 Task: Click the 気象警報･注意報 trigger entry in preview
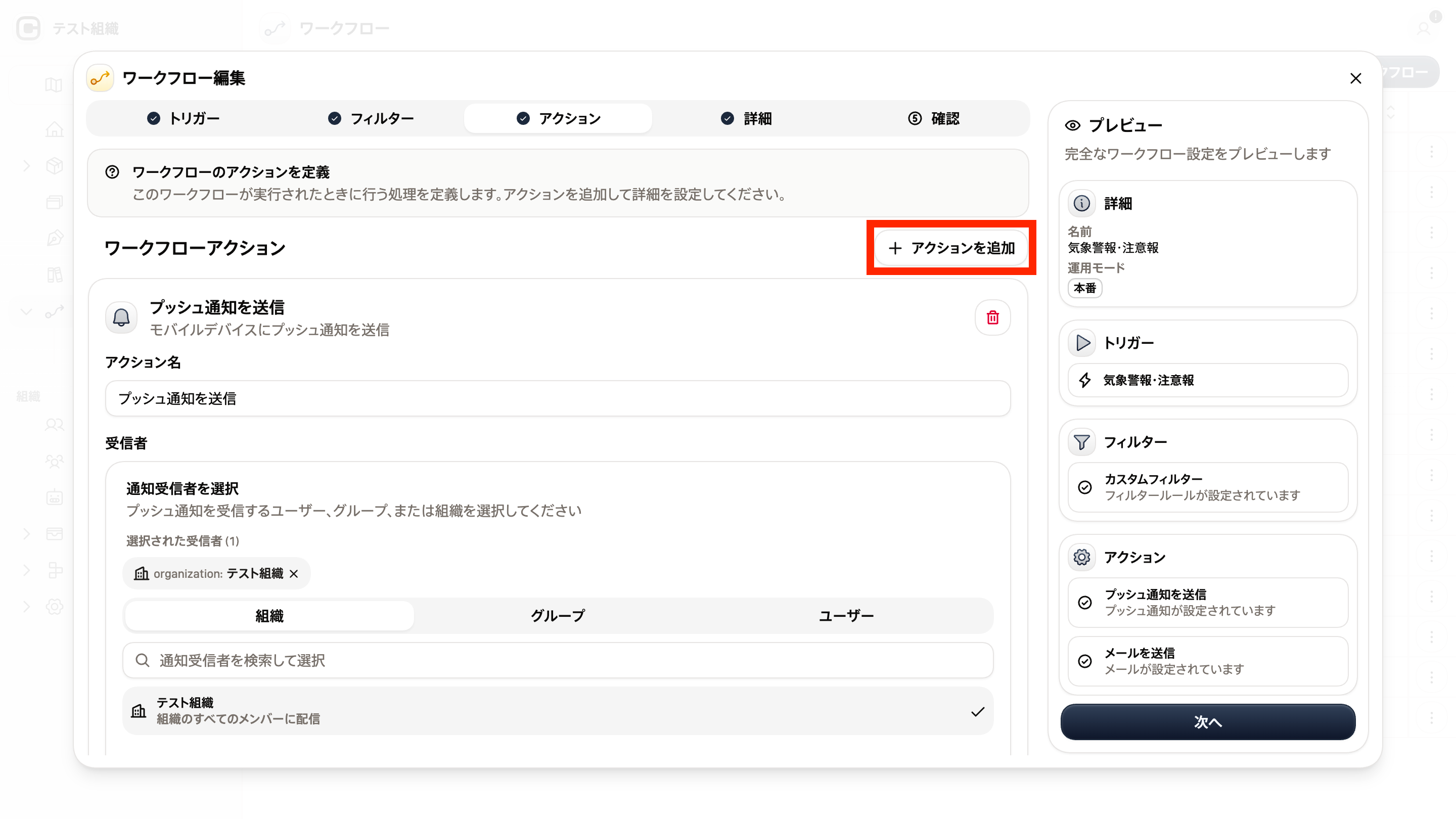[1208, 380]
